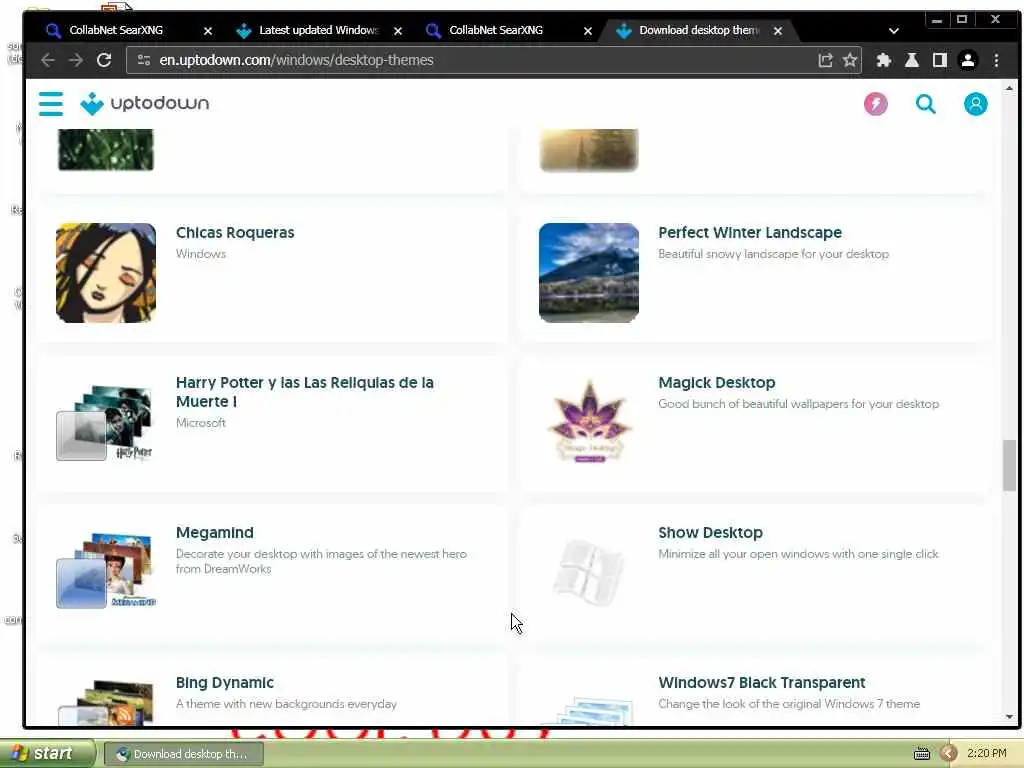The height and width of the screenshot is (768, 1024).
Task: Open the Megamind theme link
Action: point(214,533)
